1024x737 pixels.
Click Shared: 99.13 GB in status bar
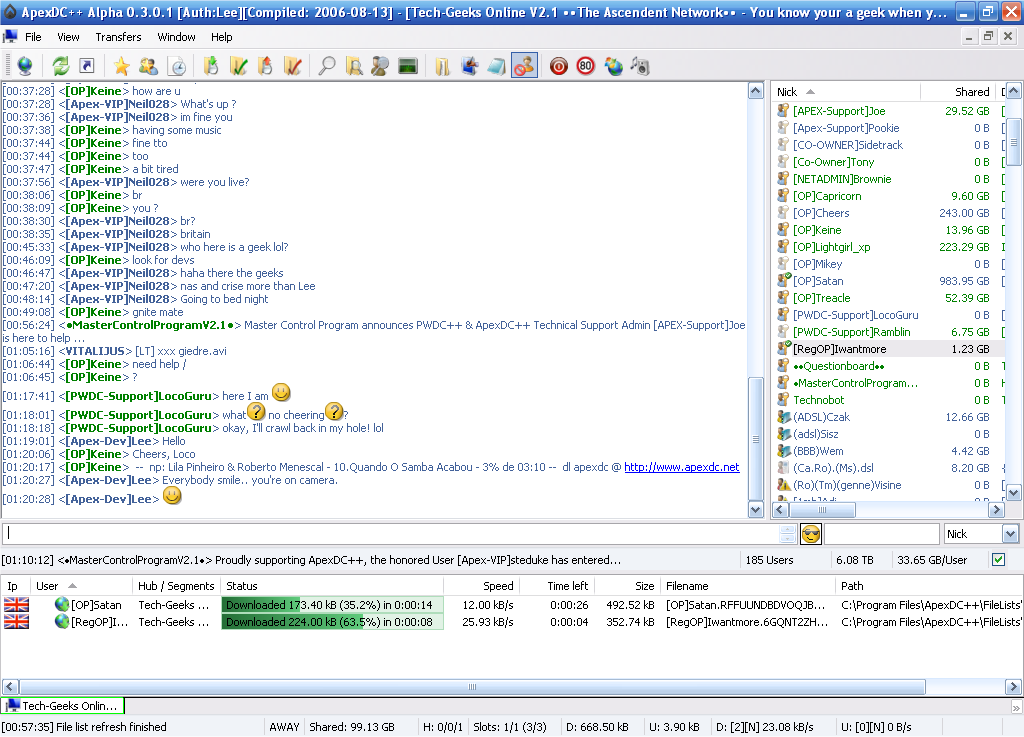pos(352,727)
